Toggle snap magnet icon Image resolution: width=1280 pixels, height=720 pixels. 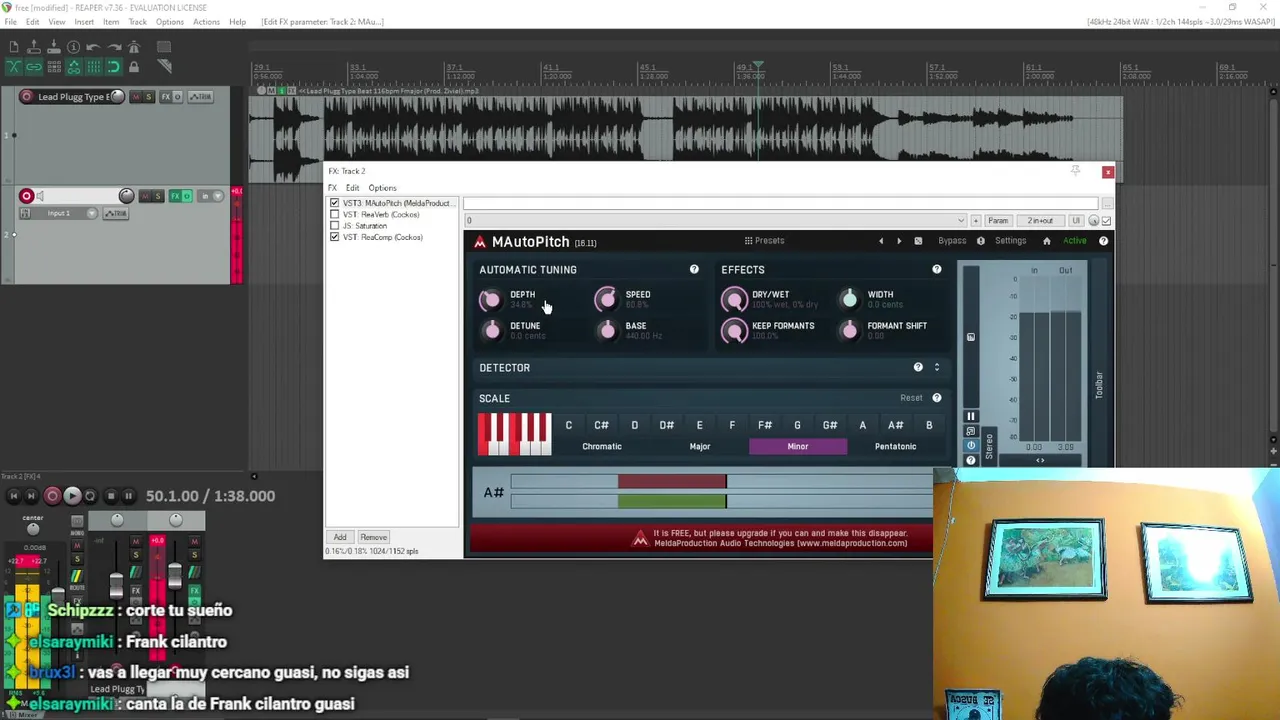pos(114,67)
